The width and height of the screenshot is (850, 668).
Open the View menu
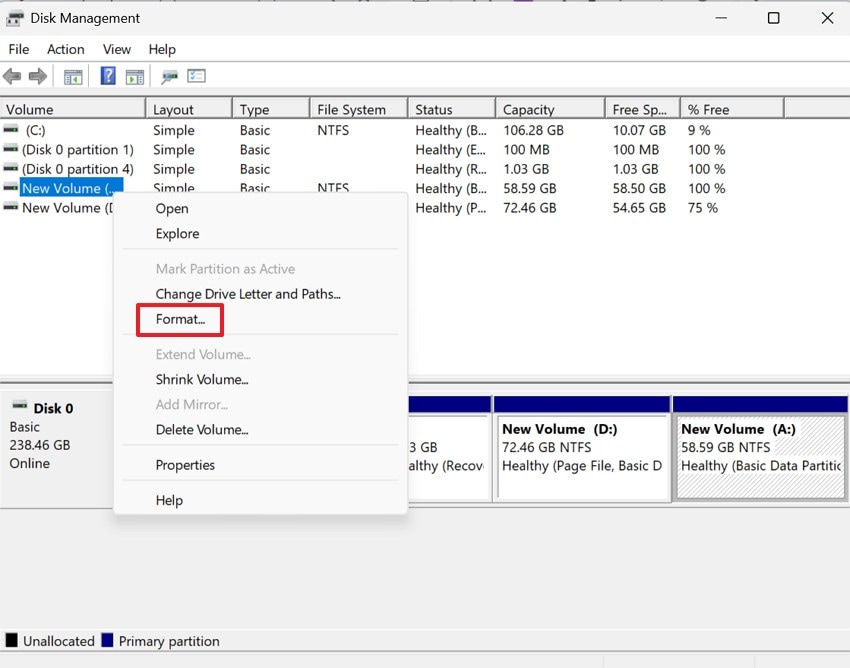click(117, 49)
